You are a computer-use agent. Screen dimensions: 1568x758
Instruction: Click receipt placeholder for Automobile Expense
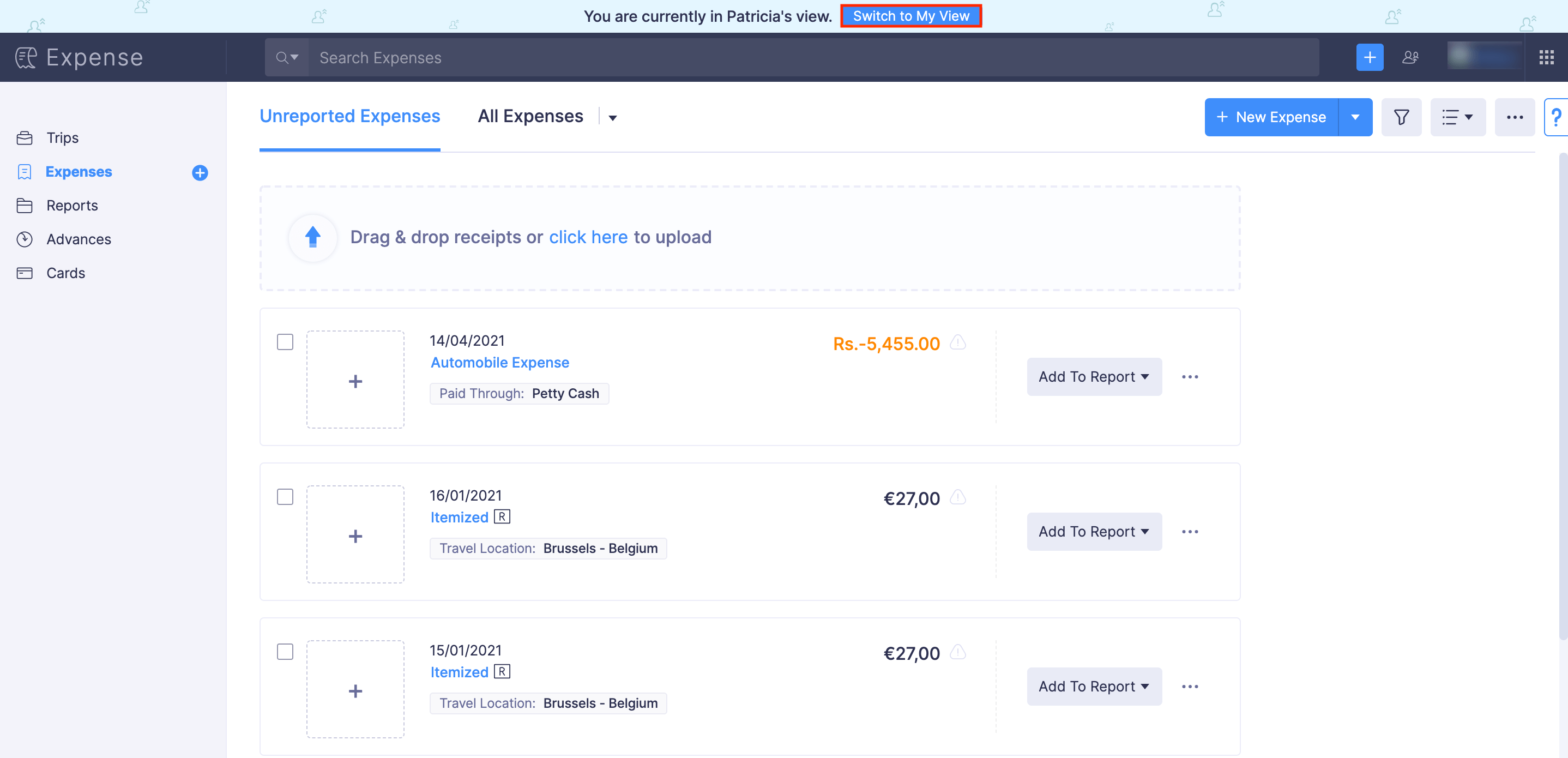[355, 380]
